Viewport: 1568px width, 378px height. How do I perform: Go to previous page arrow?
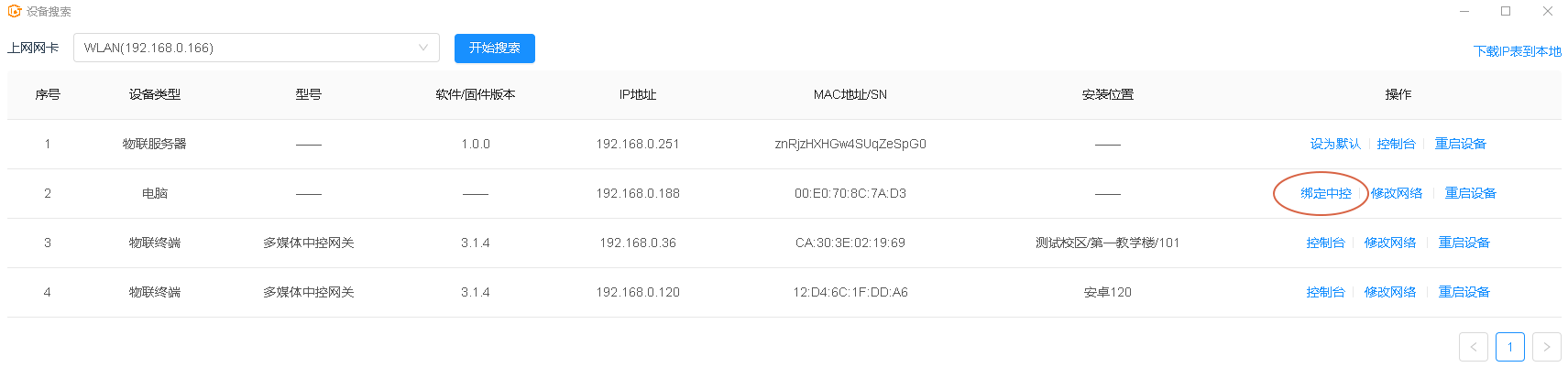coord(1474,347)
